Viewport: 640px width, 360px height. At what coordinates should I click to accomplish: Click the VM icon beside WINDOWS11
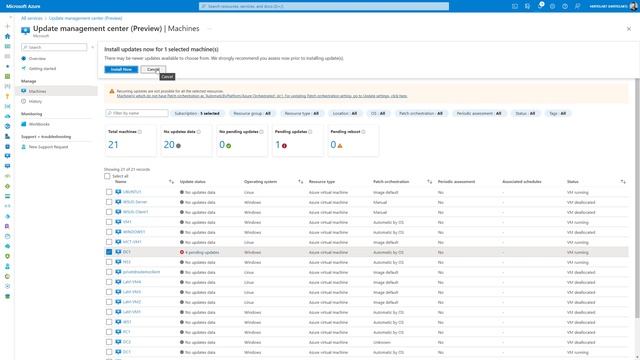[118, 232]
